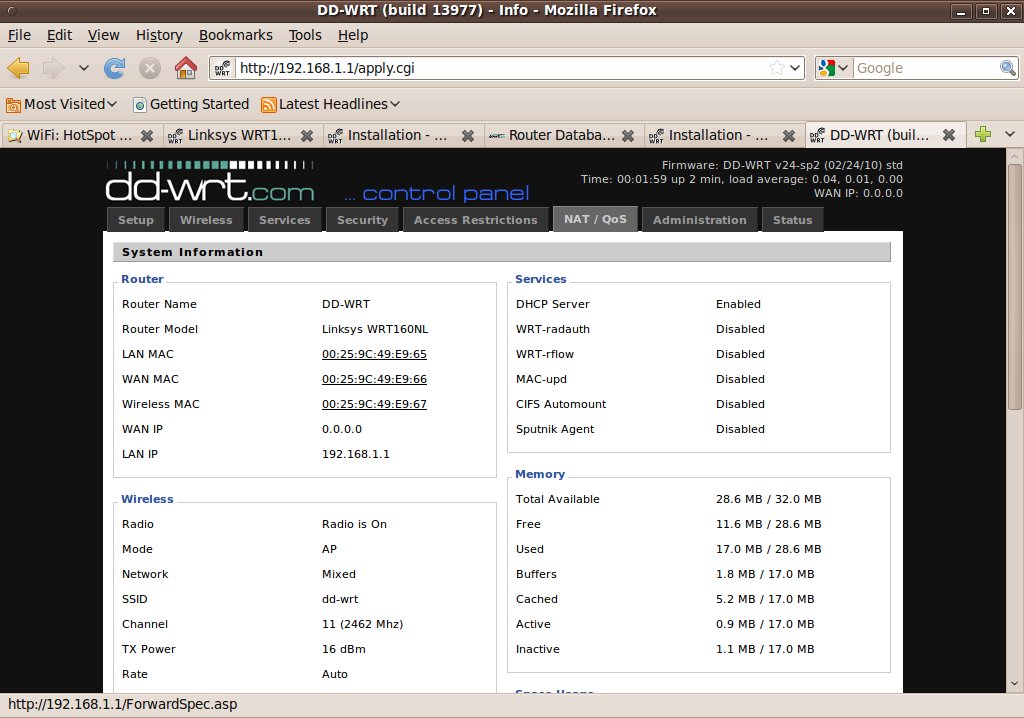Open the back/forward history dropdown arrow
1024x718 pixels.
click(x=83, y=68)
